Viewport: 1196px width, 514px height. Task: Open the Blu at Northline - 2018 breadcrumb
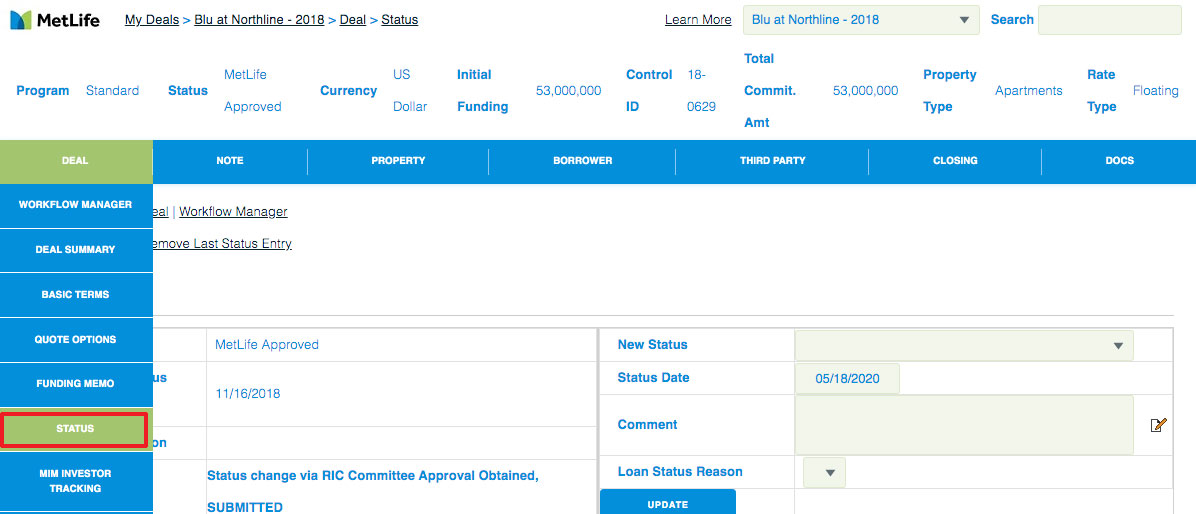[259, 20]
